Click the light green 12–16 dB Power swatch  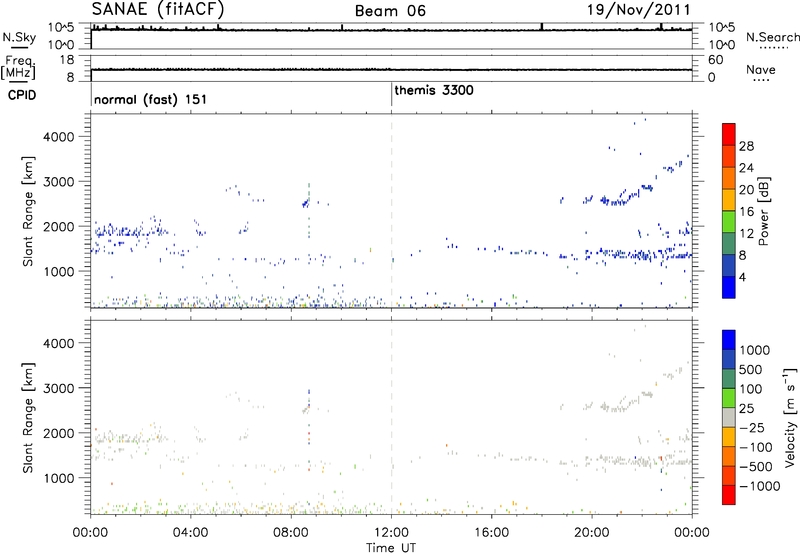(729, 221)
